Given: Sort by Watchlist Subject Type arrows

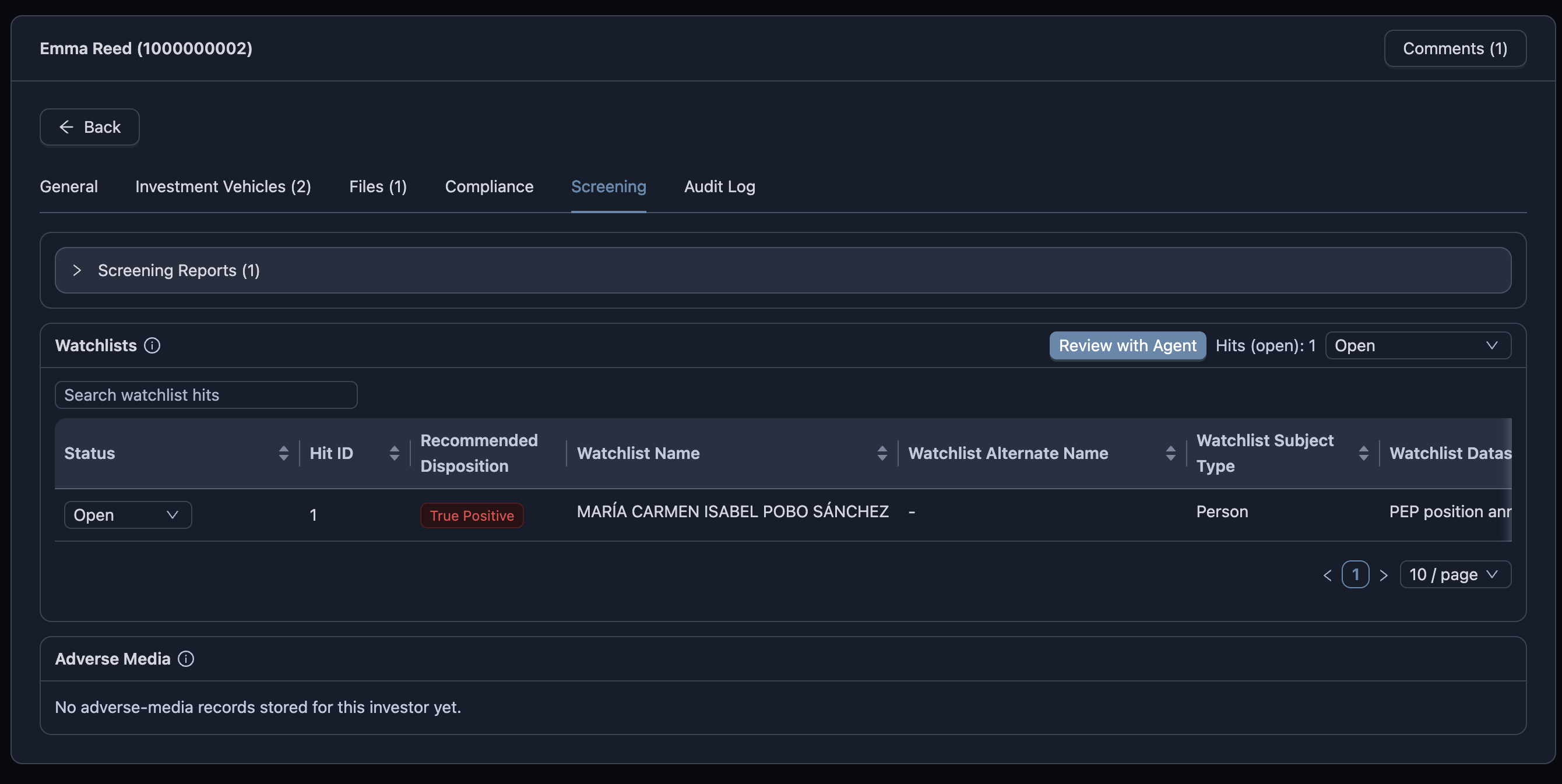Looking at the screenshot, I should [1363, 453].
